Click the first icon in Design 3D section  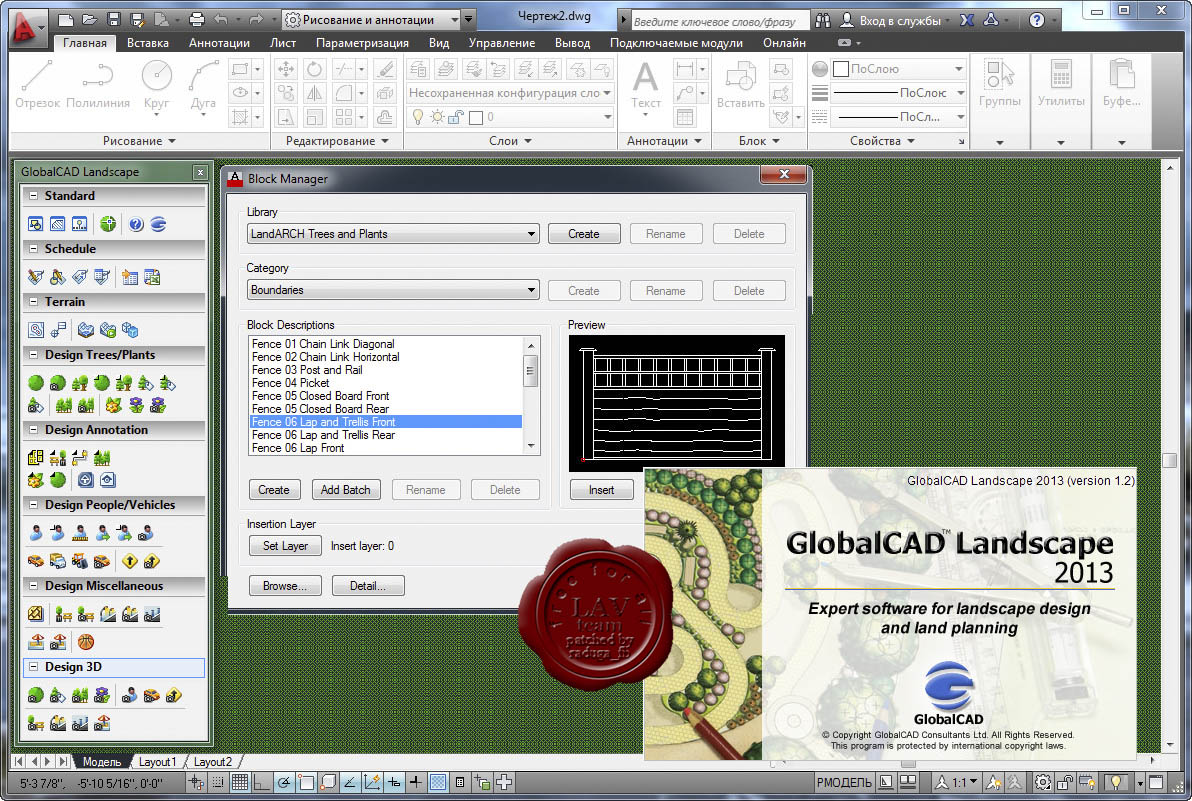pyautogui.click(x=36, y=695)
